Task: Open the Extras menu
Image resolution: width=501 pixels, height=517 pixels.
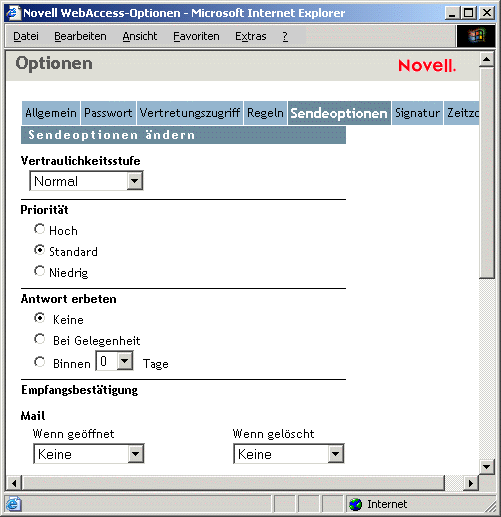Action: pyautogui.click(x=251, y=36)
